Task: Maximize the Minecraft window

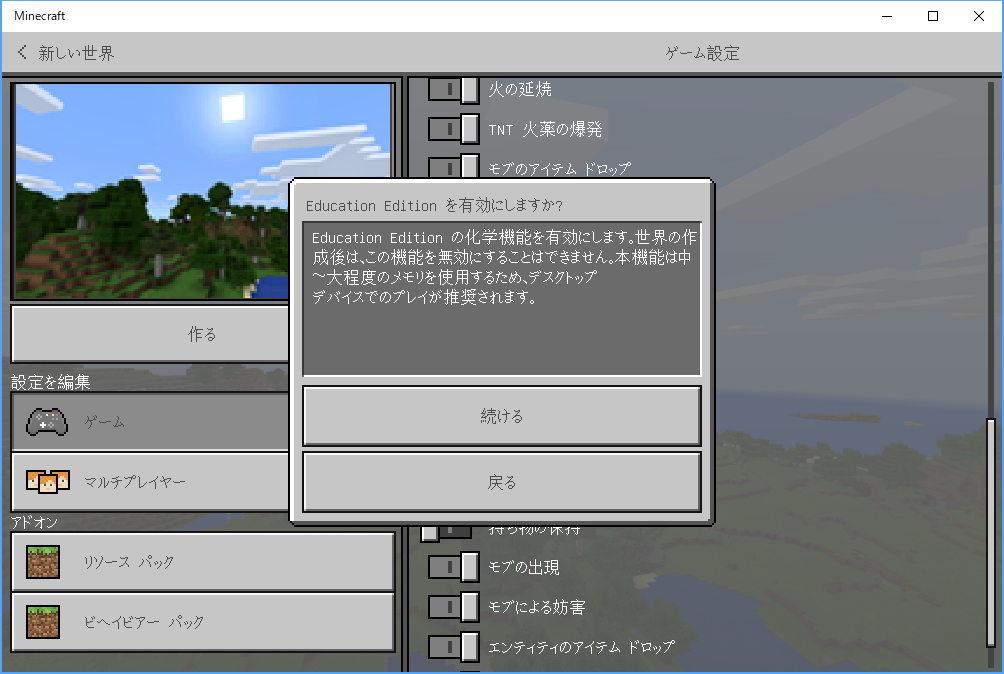Action: (x=933, y=16)
